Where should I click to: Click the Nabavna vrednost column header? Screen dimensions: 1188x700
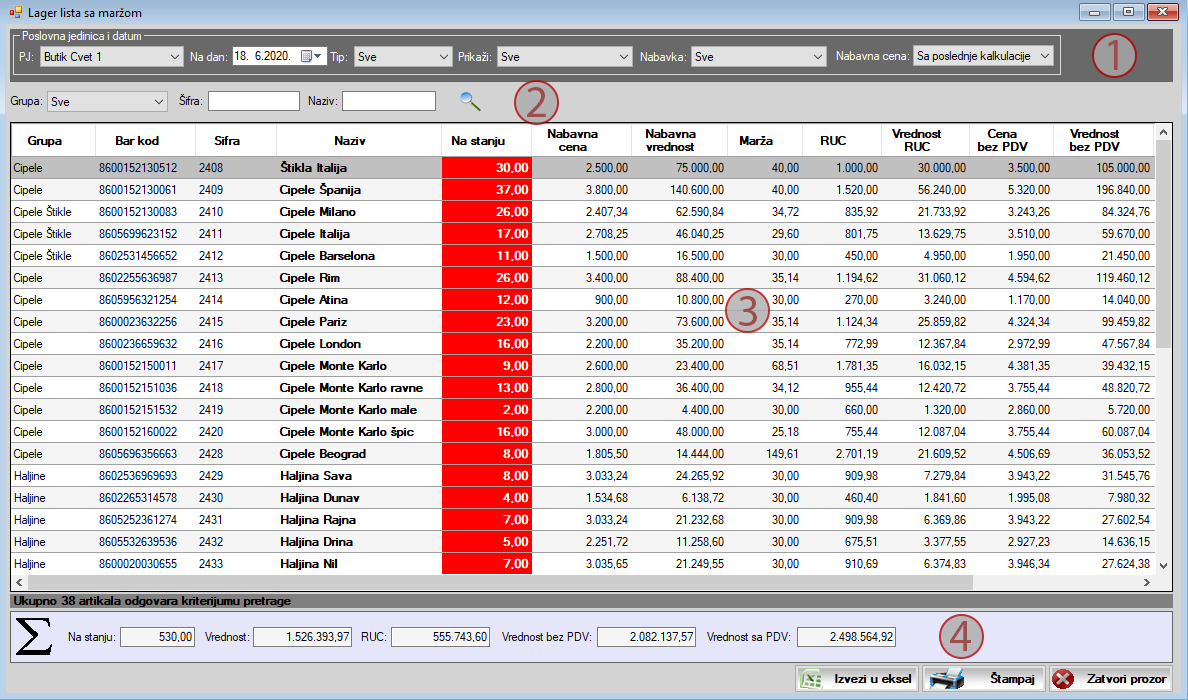pyautogui.click(x=679, y=141)
